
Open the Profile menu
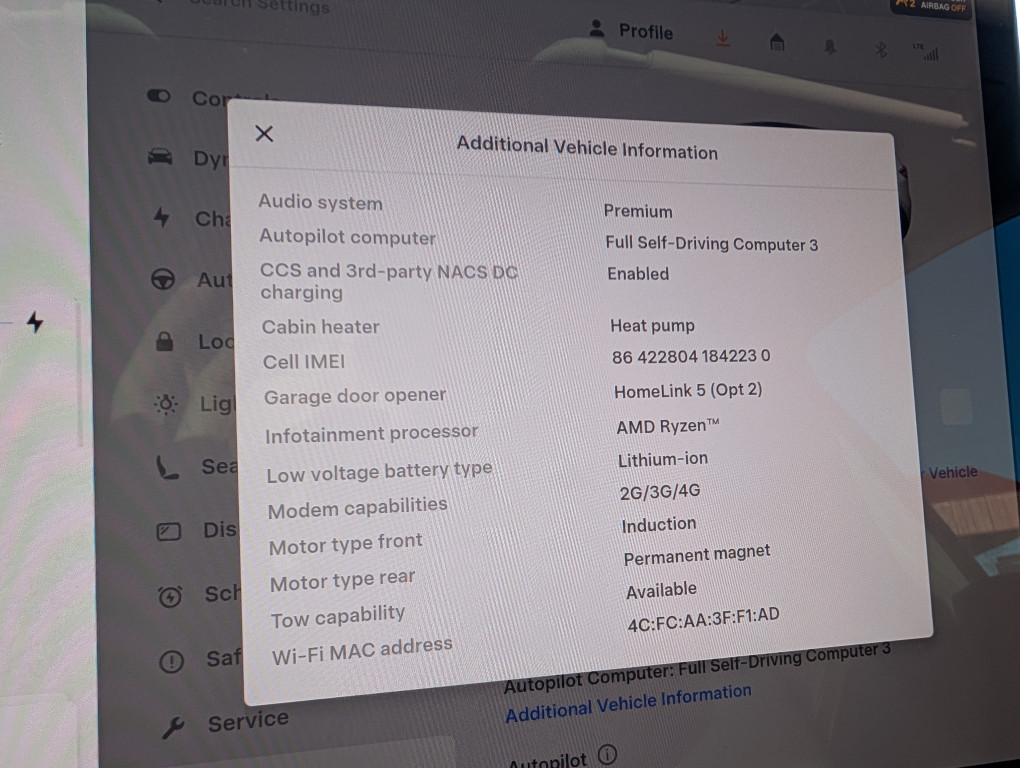click(632, 30)
